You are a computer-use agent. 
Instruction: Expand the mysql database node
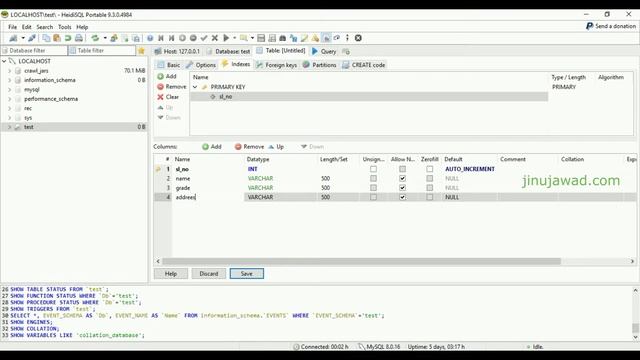click(10, 89)
